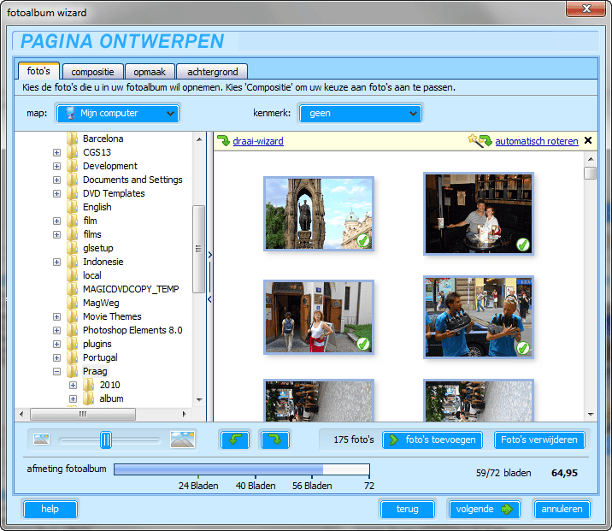The image size is (612, 531).
Task: Collapse the Praag folder
Action: click(57, 371)
